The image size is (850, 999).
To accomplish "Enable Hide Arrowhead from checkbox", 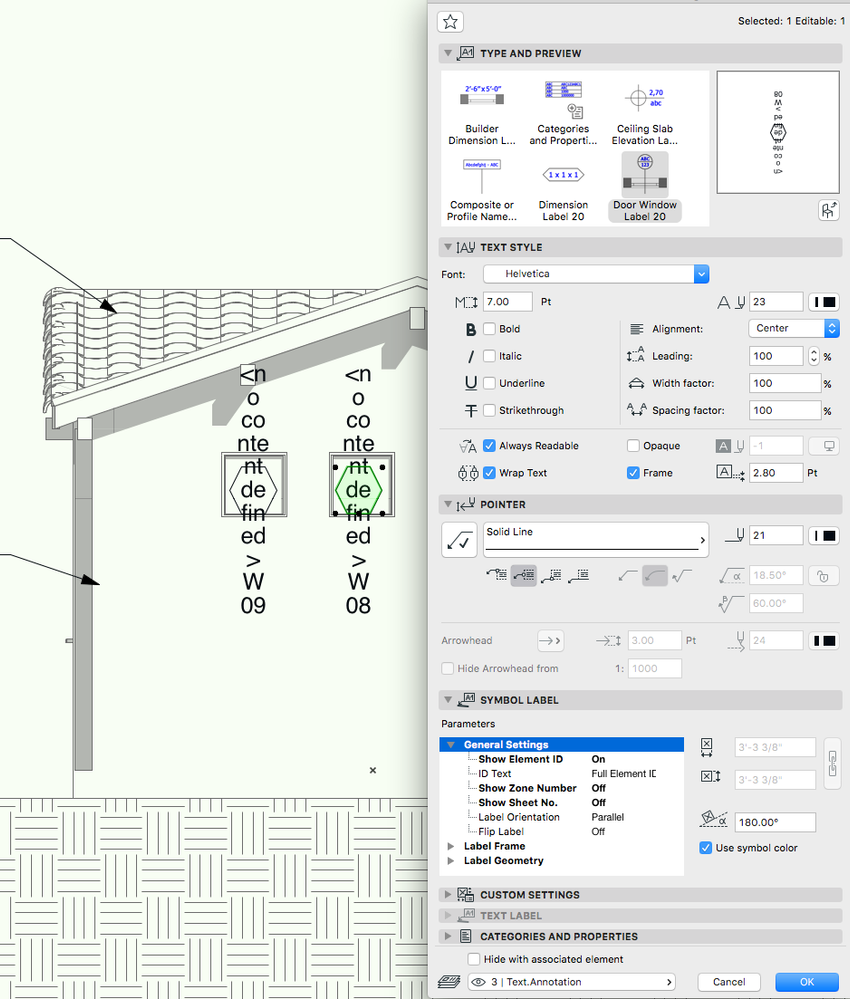I will (448, 668).
